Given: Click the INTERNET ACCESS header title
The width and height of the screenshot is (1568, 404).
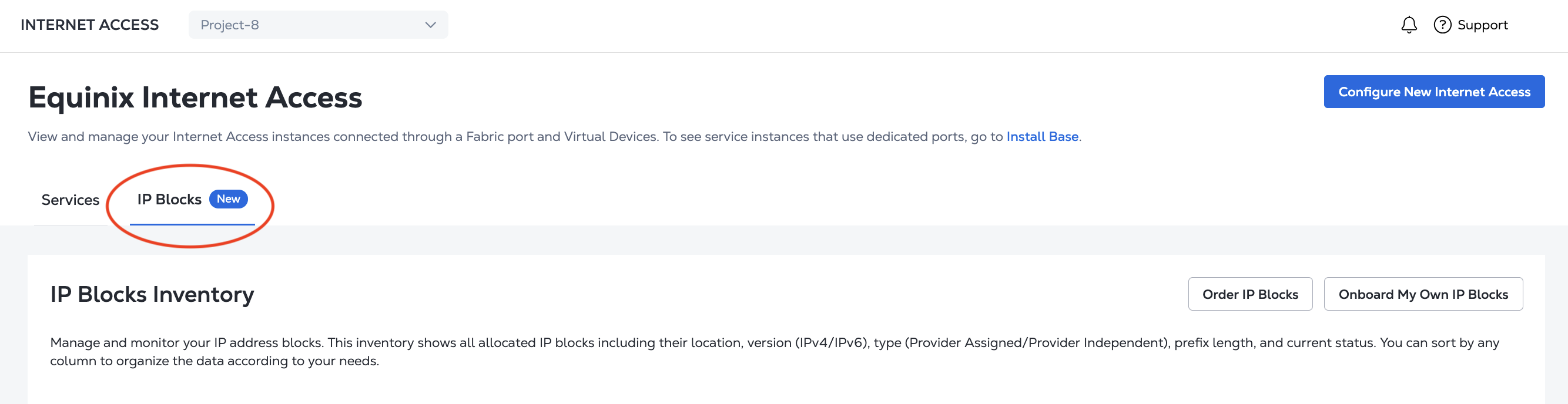Looking at the screenshot, I should pyautogui.click(x=89, y=25).
